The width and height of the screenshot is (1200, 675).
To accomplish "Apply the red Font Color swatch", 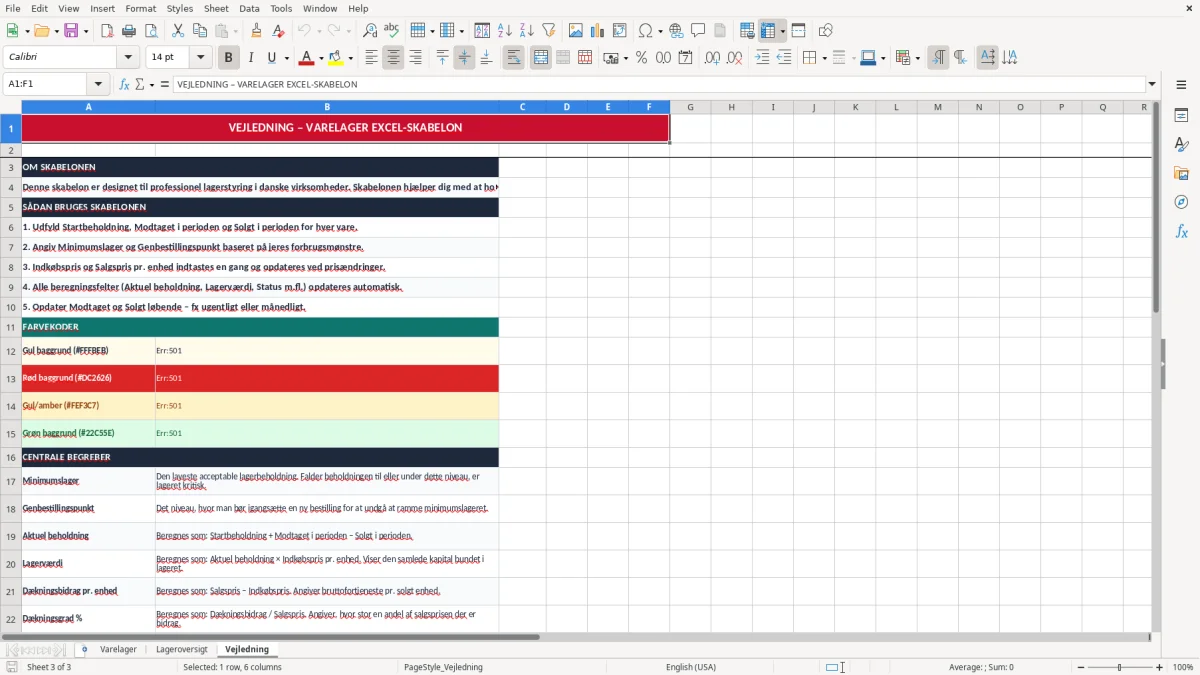I will point(307,58).
